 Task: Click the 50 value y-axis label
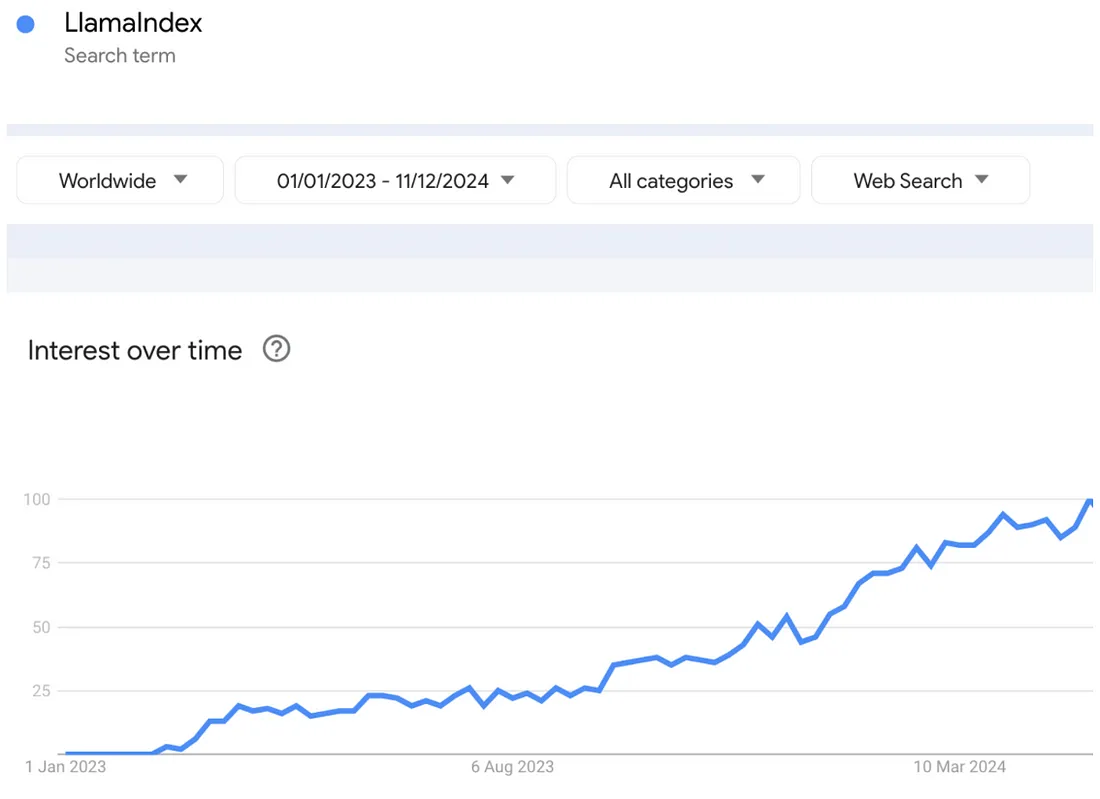tap(41, 627)
